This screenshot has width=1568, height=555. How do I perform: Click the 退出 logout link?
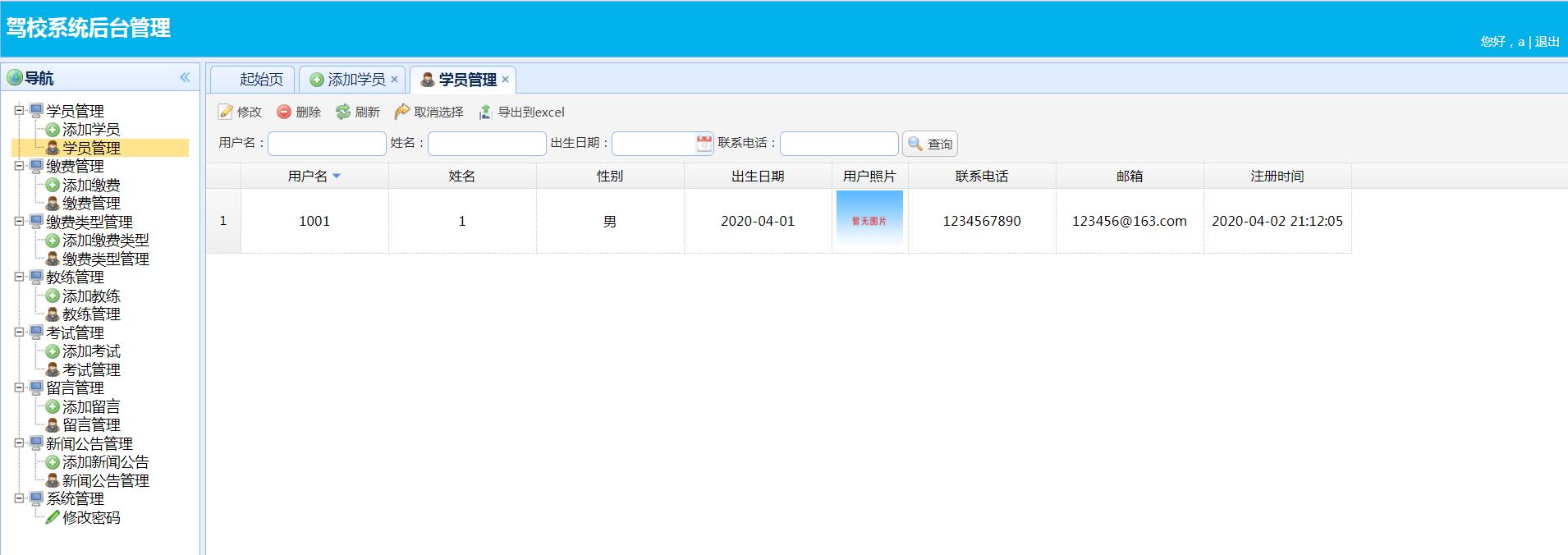[x=1547, y=42]
